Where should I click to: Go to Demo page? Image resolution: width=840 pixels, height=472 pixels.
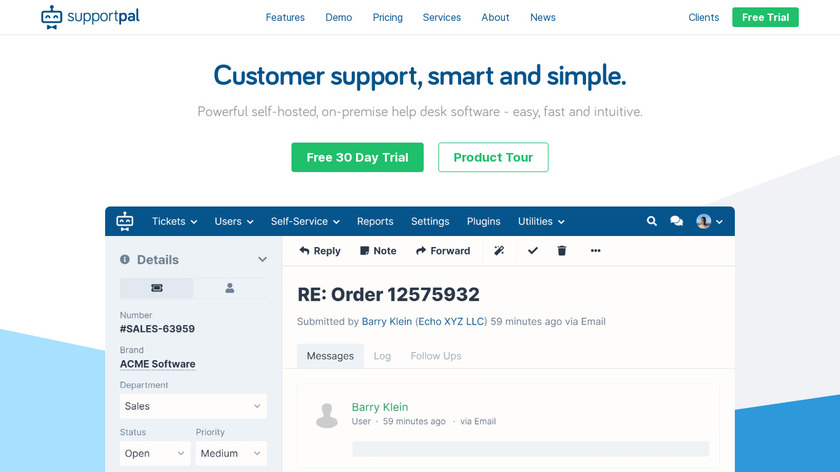339,17
